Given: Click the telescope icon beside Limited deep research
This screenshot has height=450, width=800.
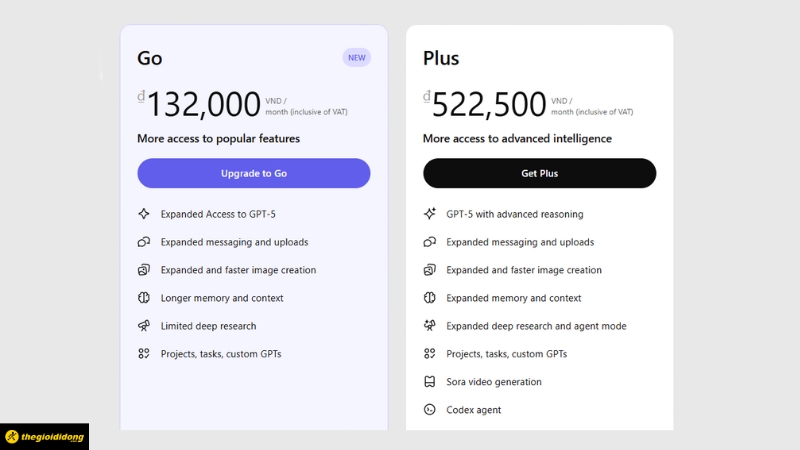Looking at the screenshot, I should pyautogui.click(x=143, y=326).
